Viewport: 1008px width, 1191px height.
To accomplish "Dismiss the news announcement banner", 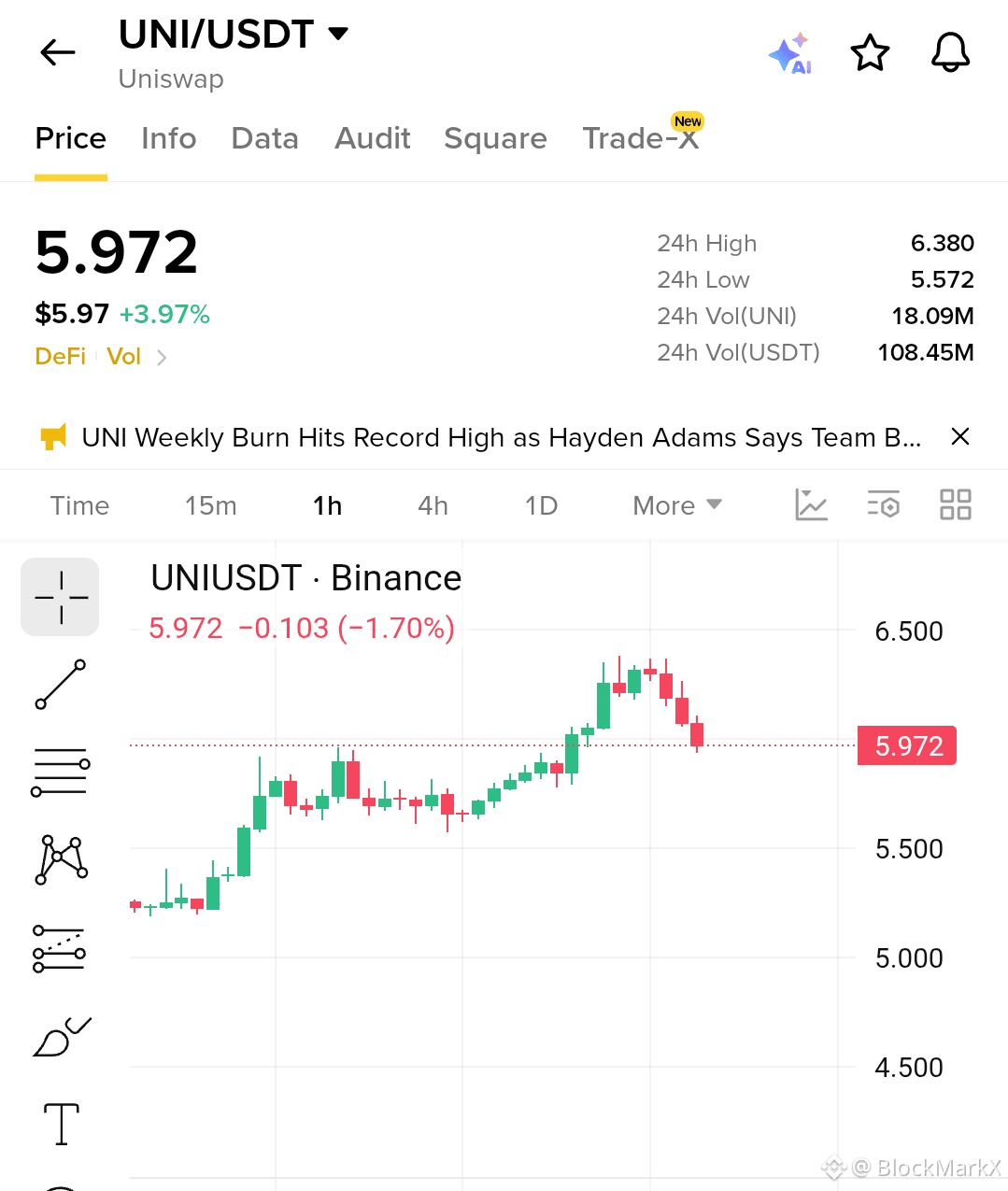I will point(959,436).
